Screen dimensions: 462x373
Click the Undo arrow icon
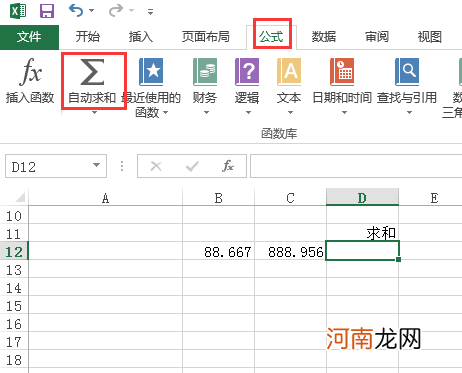tap(76, 11)
